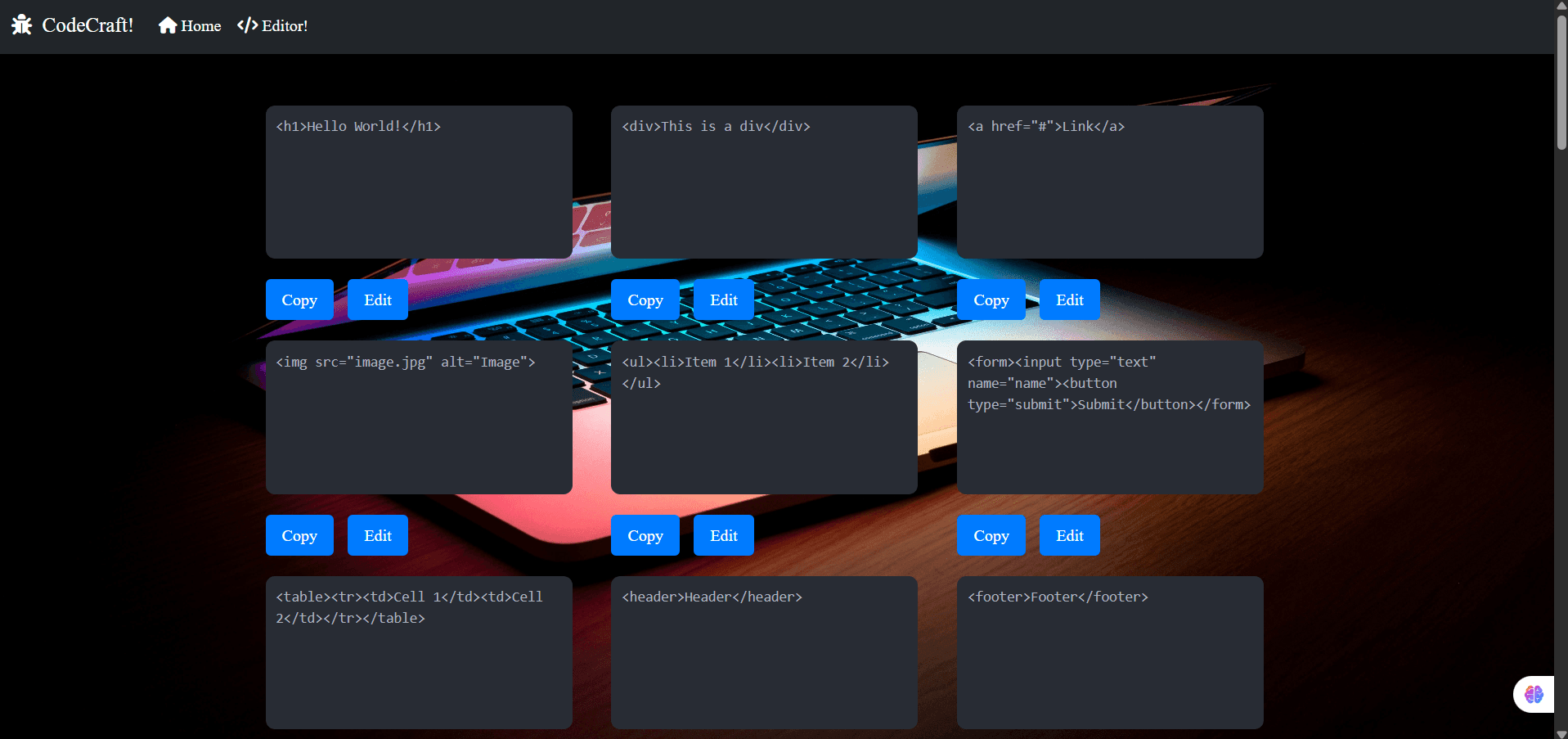Click the a href Link code box
This screenshot has height=739, width=1568.
pos(1110,182)
